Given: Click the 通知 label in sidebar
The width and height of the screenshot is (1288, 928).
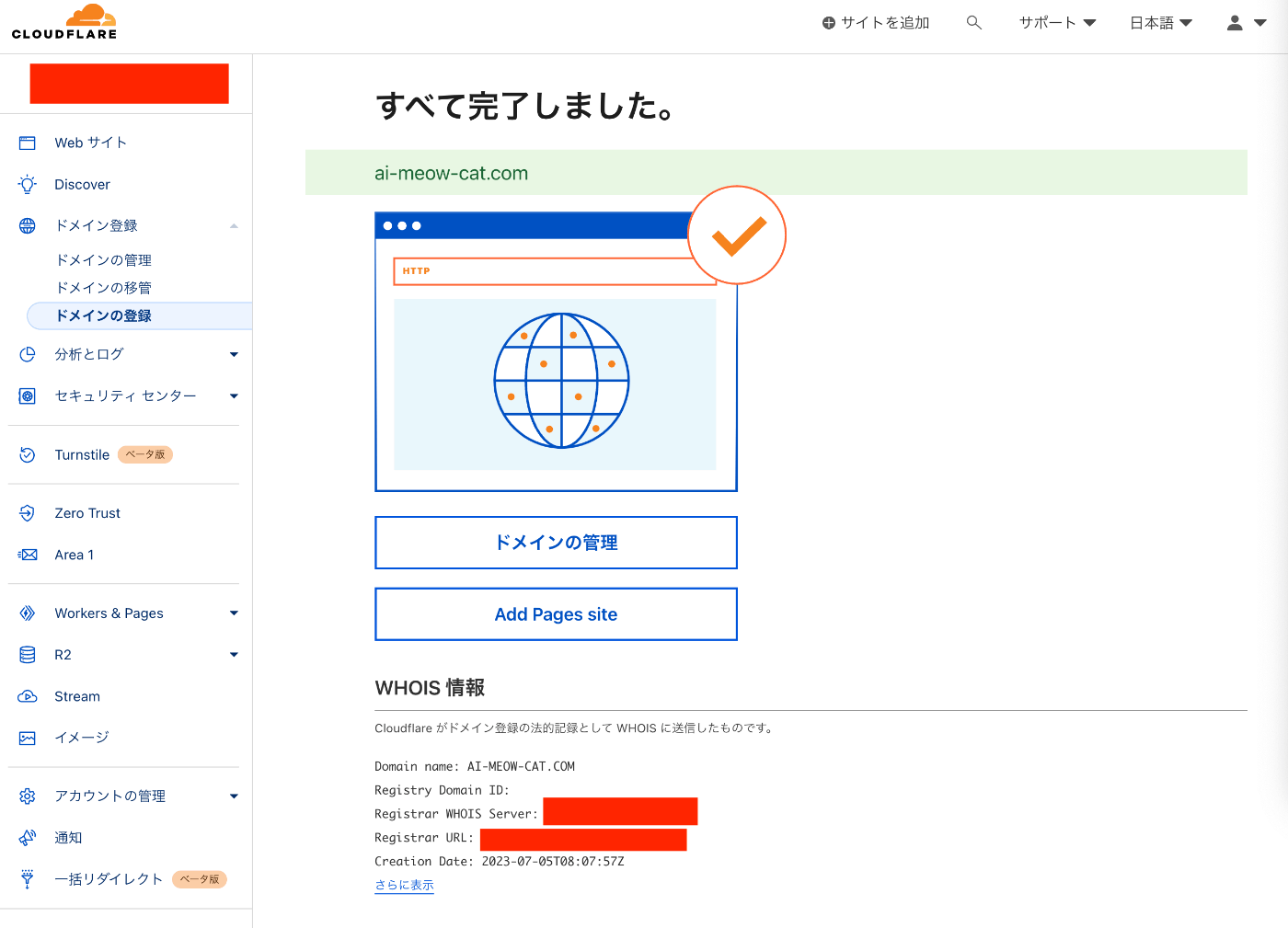Looking at the screenshot, I should (x=68, y=838).
